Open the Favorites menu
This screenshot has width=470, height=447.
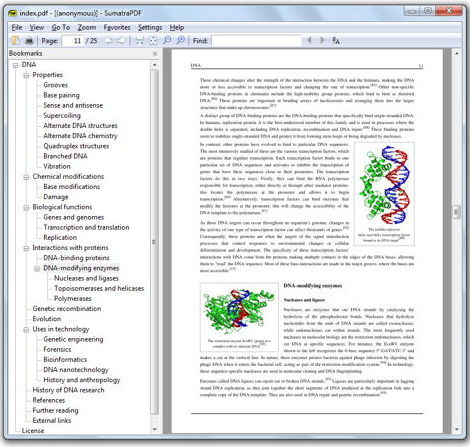[117, 27]
